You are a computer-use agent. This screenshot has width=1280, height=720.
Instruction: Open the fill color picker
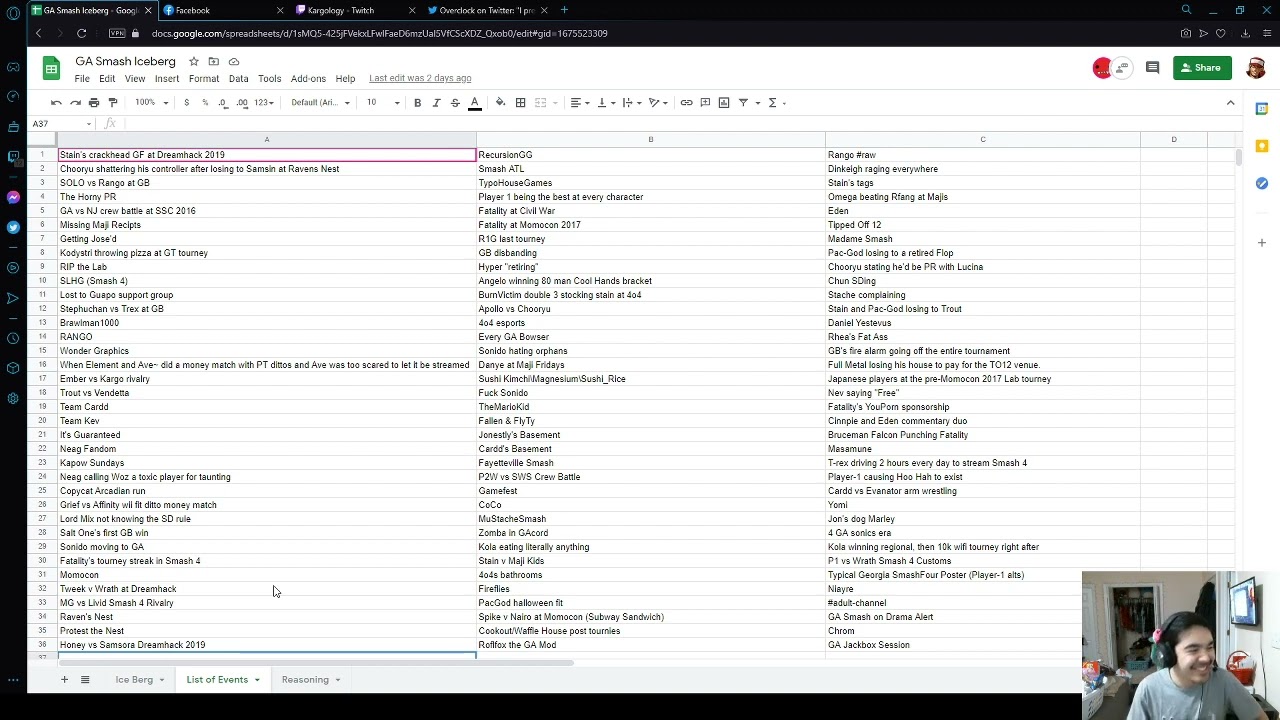pyautogui.click(x=500, y=102)
